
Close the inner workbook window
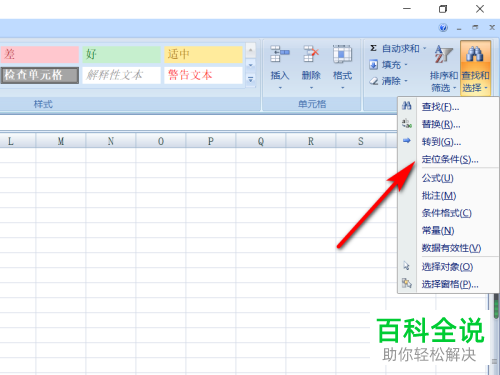[492, 28]
